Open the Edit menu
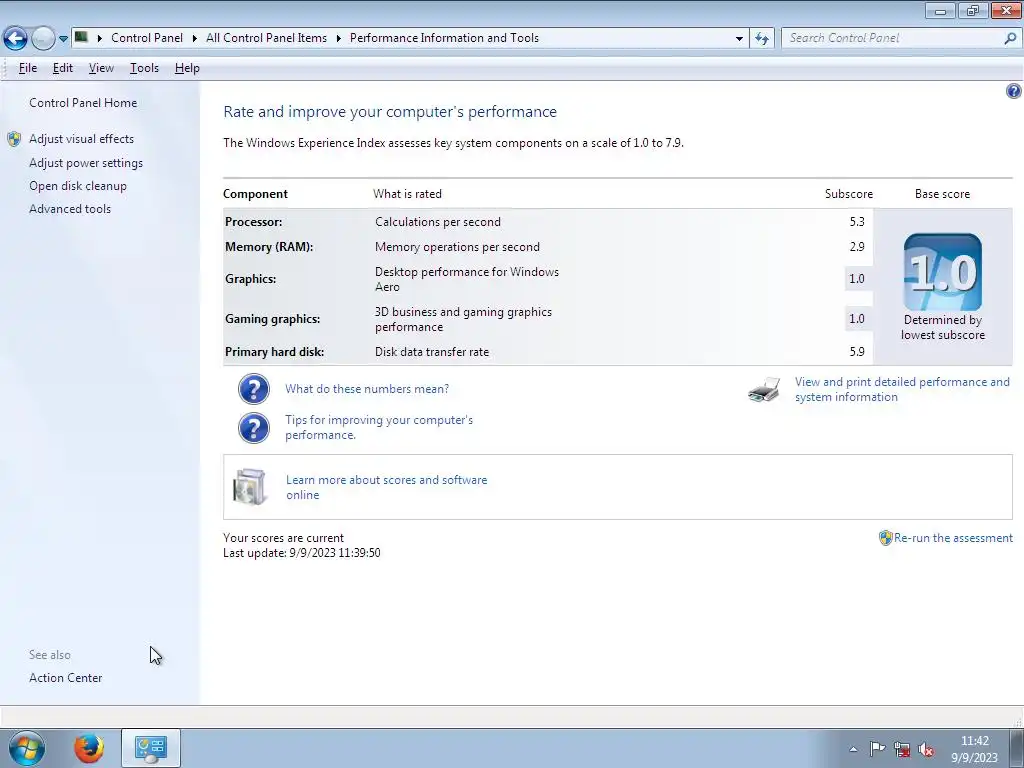The height and width of the screenshot is (768, 1024). click(63, 68)
